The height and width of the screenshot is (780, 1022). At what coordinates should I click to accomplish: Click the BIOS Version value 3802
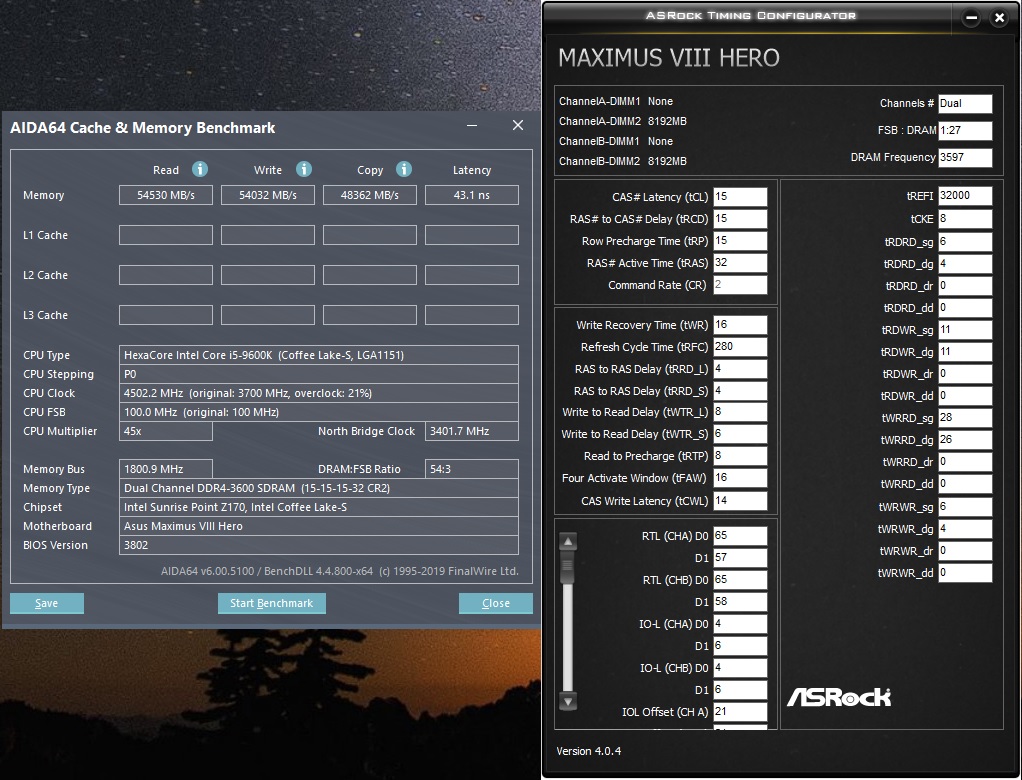click(319, 545)
